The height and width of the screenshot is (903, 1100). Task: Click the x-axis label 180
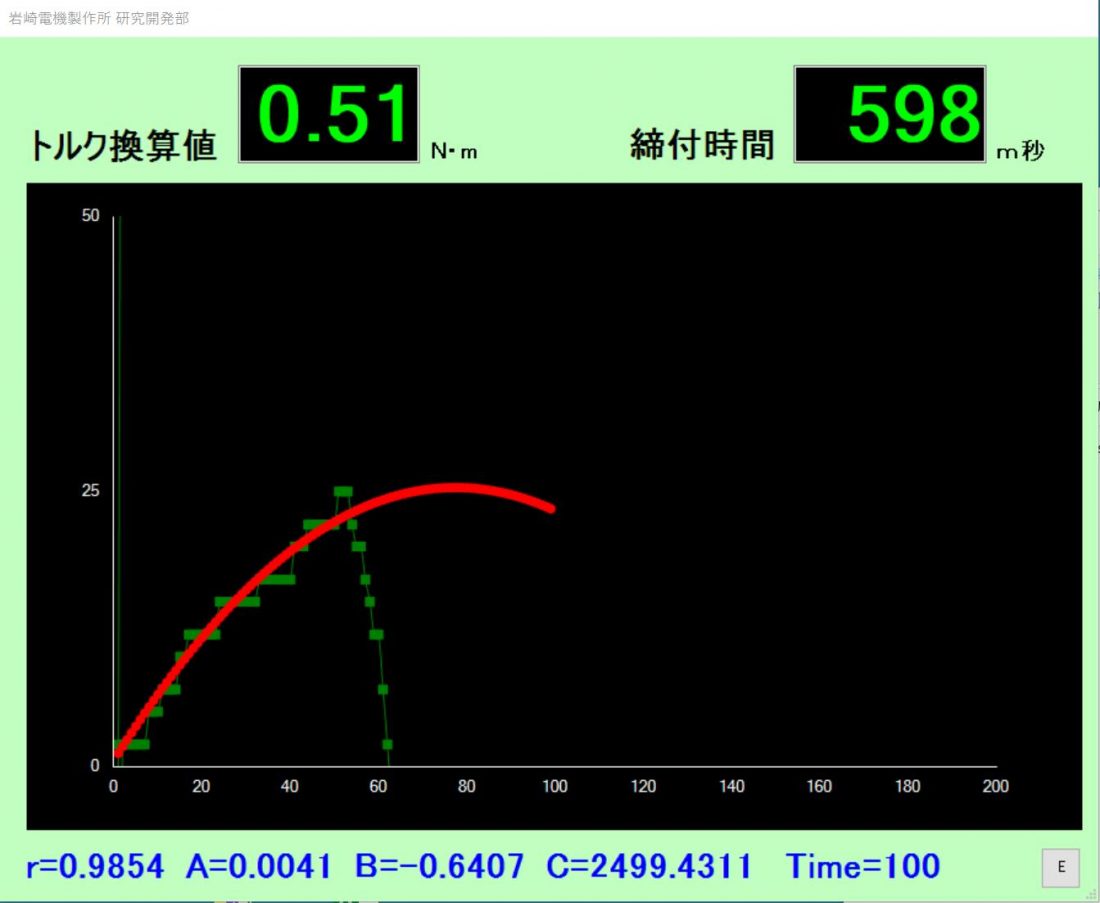[x=907, y=787]
